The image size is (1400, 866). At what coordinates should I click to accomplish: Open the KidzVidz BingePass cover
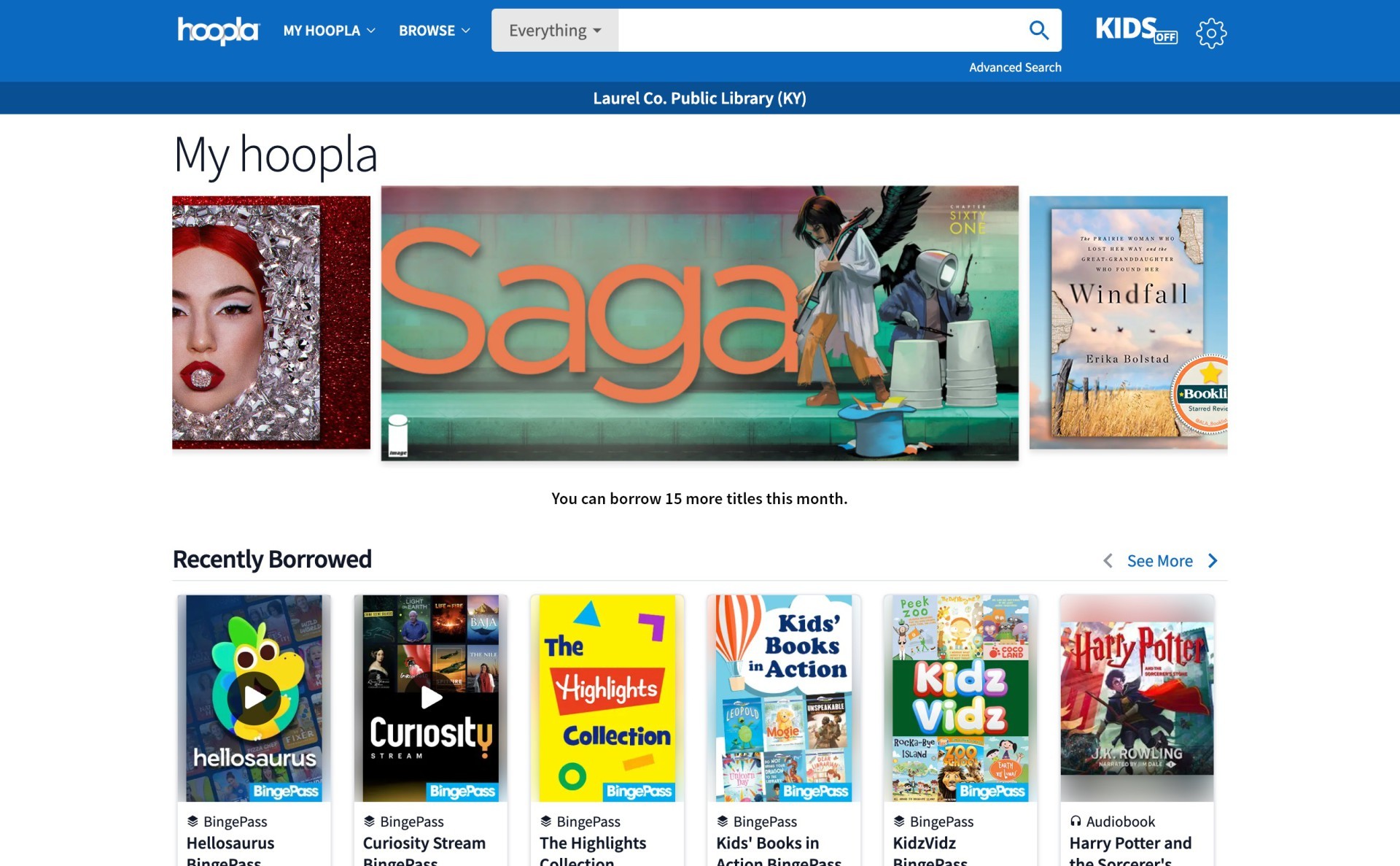960,698
